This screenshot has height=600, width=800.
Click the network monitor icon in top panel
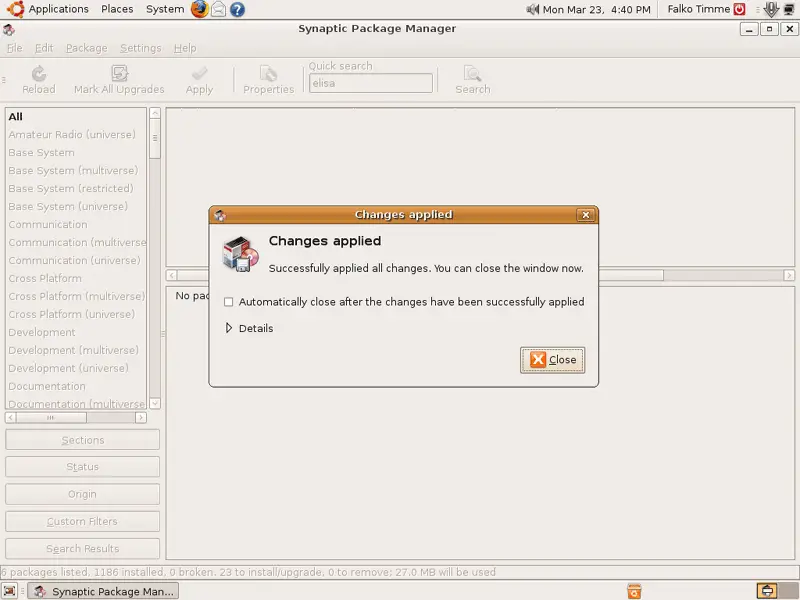(789, 9)
